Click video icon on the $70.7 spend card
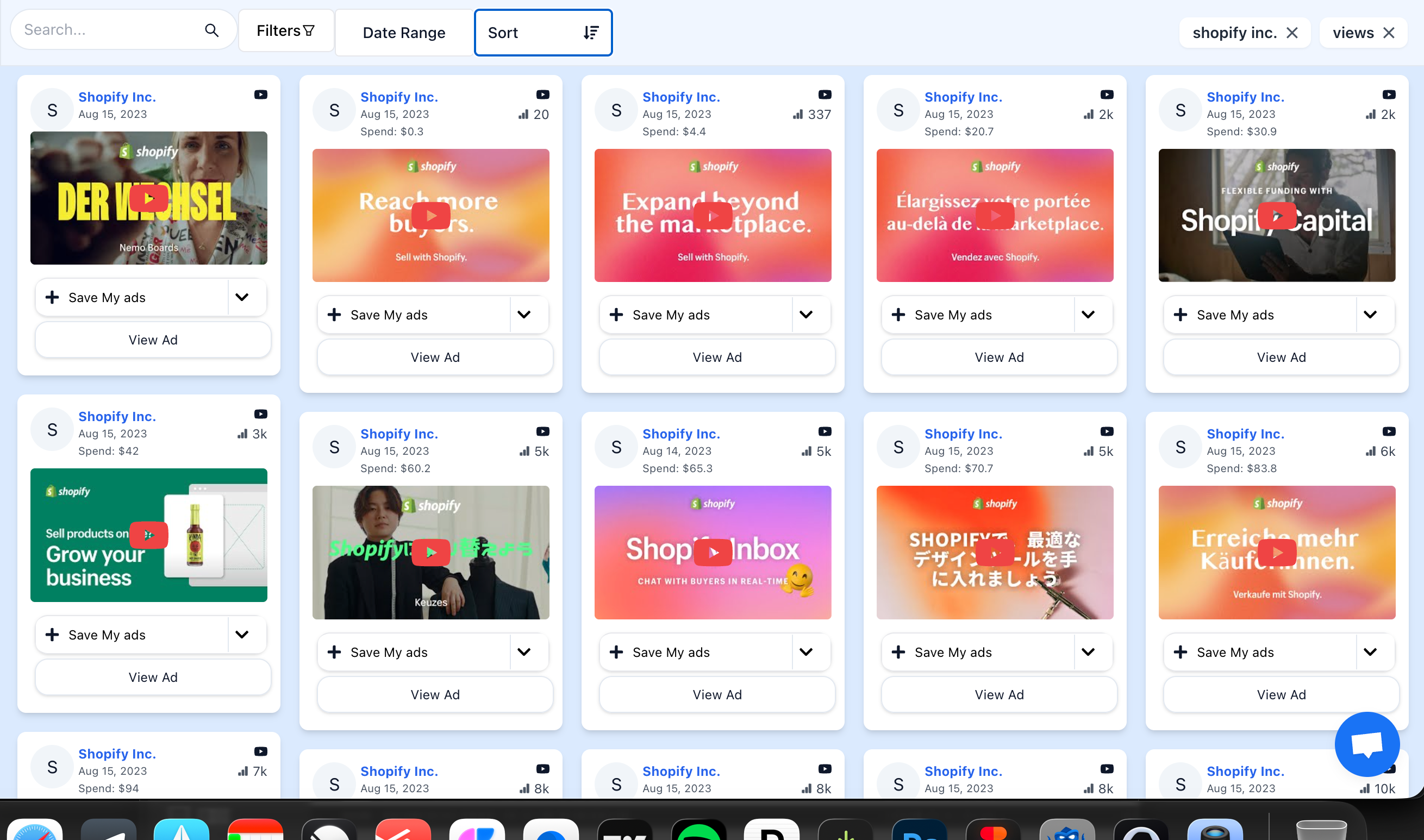The image size is (1424, 840). pos(1107,431)
